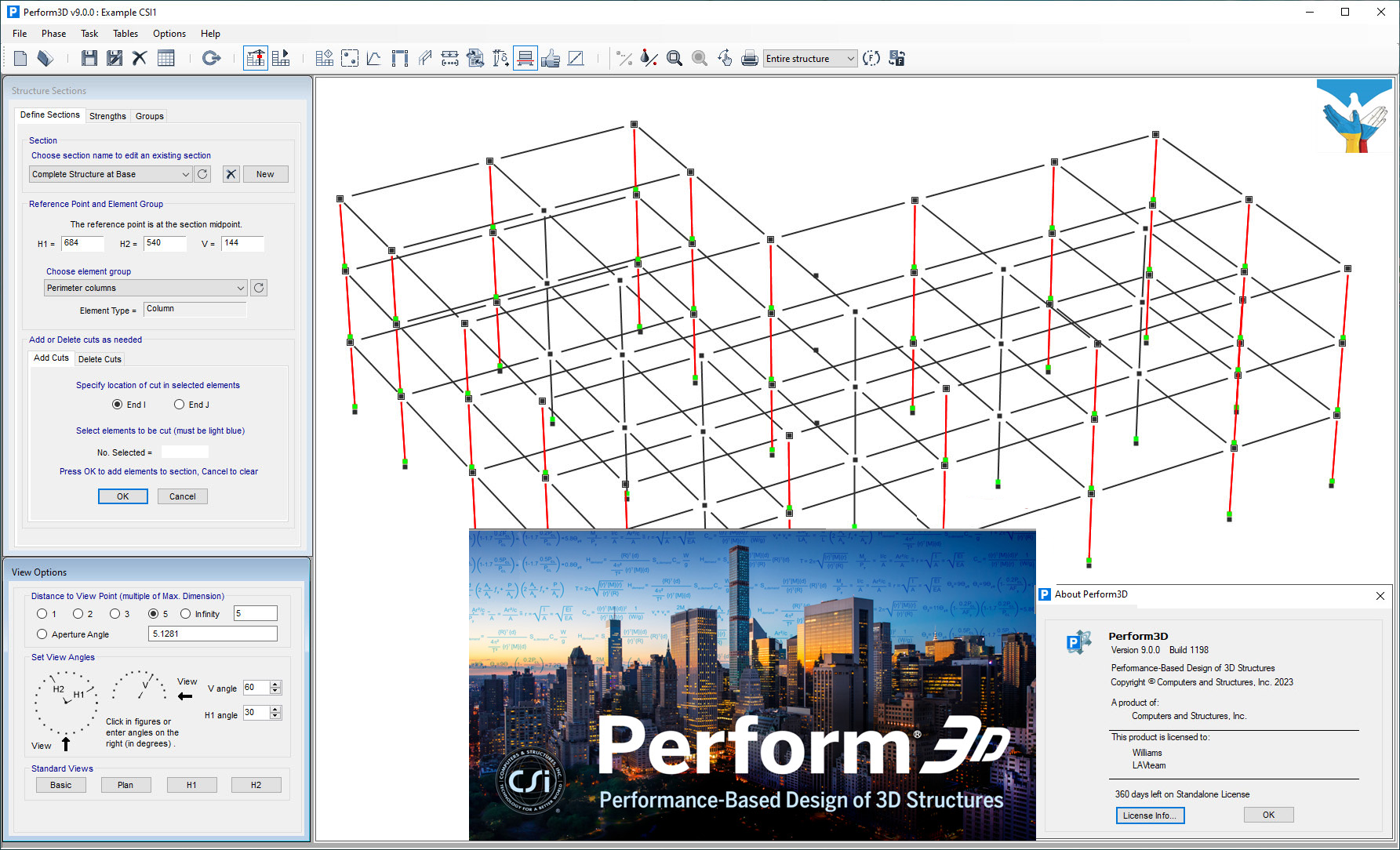Select the Aperture Angle radio button
Image resolution: width=1400 pixels, height=850 pixels.
point(42,634)
